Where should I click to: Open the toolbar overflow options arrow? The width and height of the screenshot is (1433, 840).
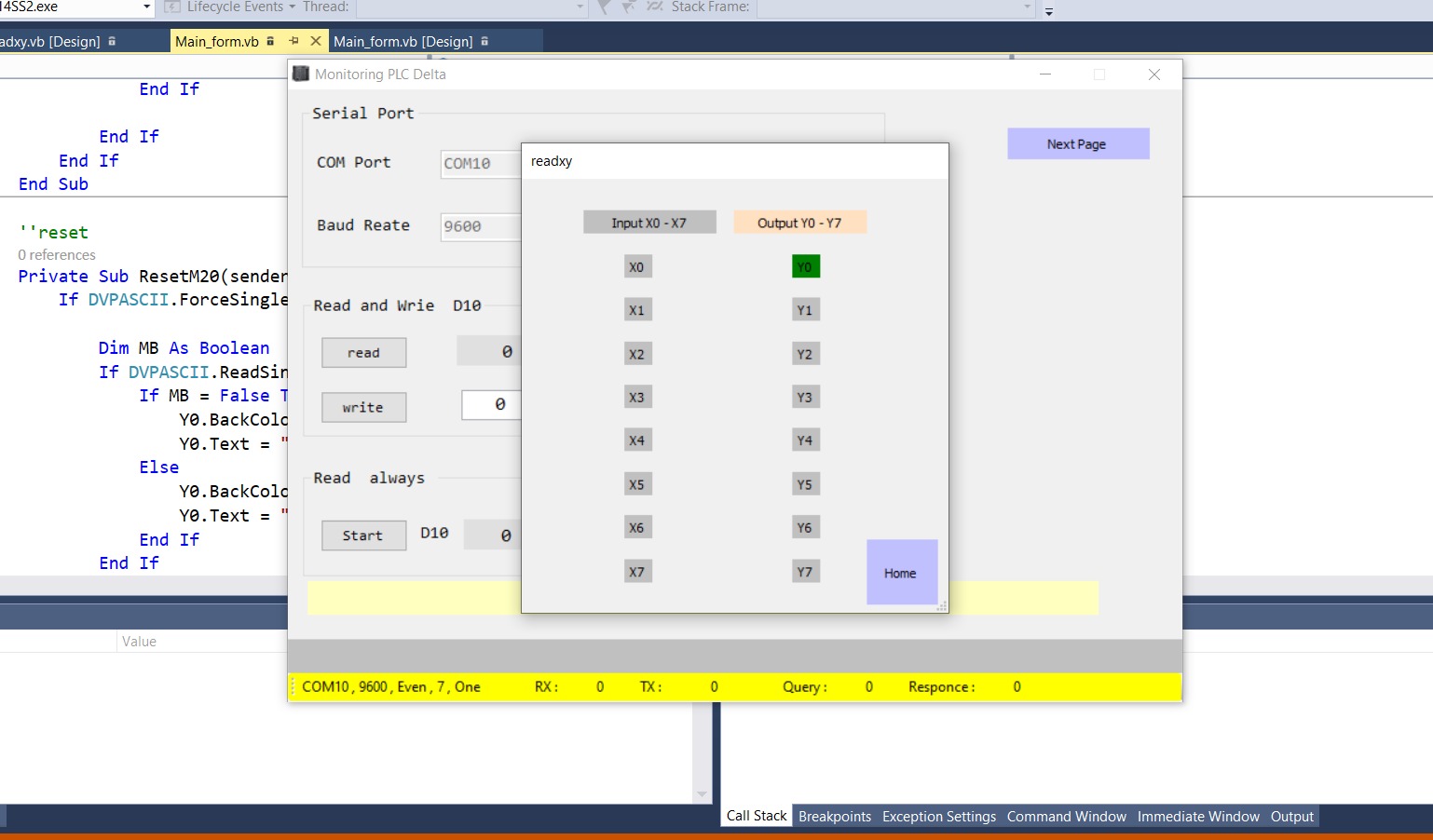(x=1048, y=12)
